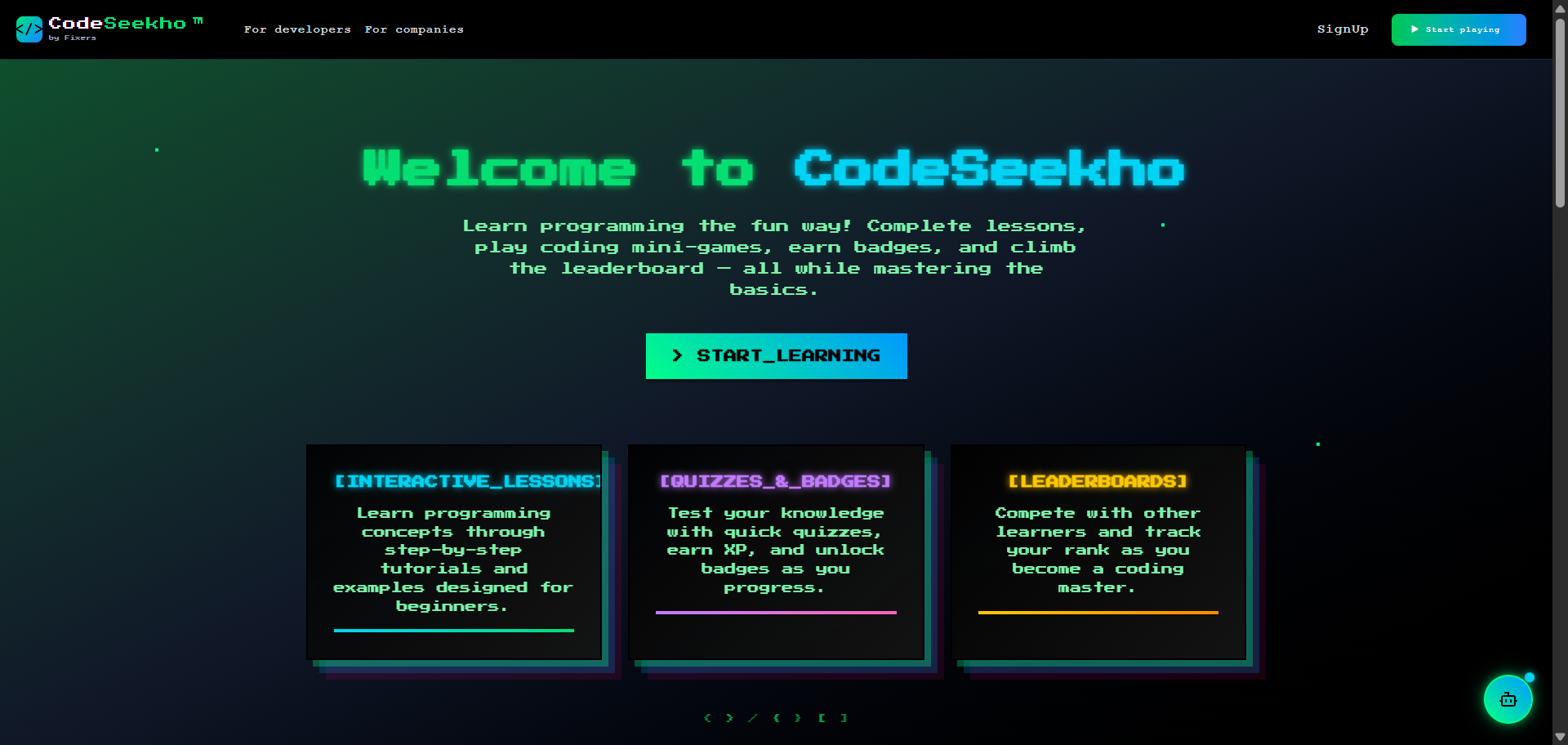Open the For companies menu
Image resolution: width=1568 pixels, height=745 pixels.
tap(414, 29)
